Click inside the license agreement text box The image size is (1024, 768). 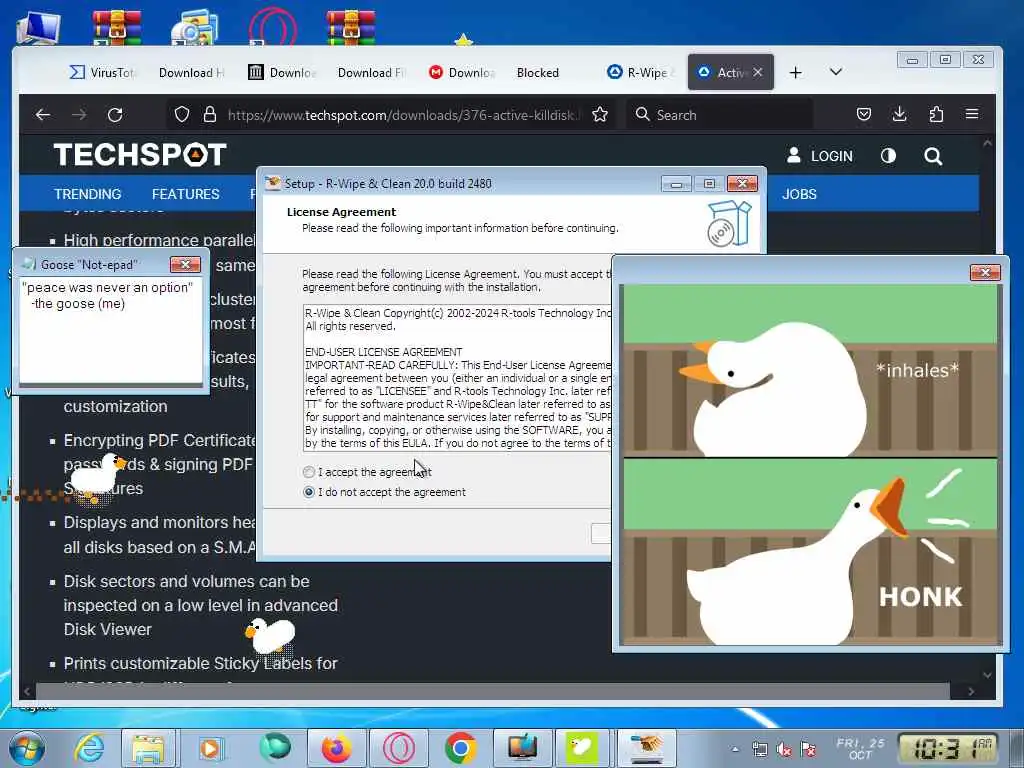457,377
